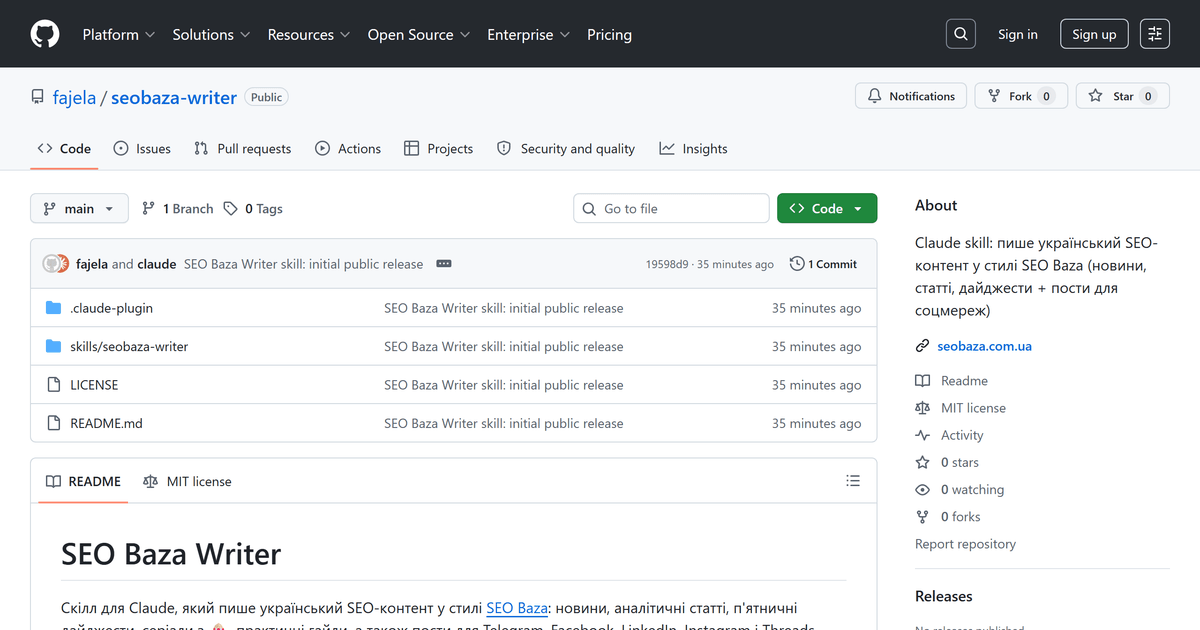The width and height of the screenshot is (1200, 630).
Task: View commit history via 1 Commit
Action: pyautogui.click(x=823, y=264)
